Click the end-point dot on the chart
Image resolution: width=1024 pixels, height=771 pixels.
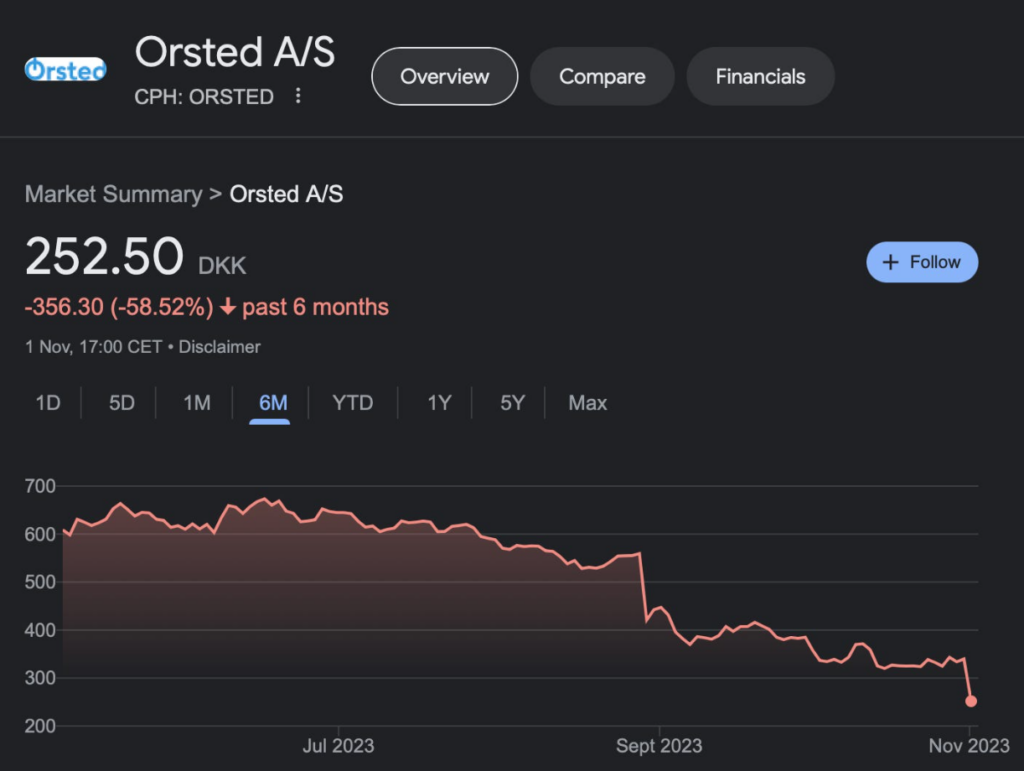tap(971, 701)
